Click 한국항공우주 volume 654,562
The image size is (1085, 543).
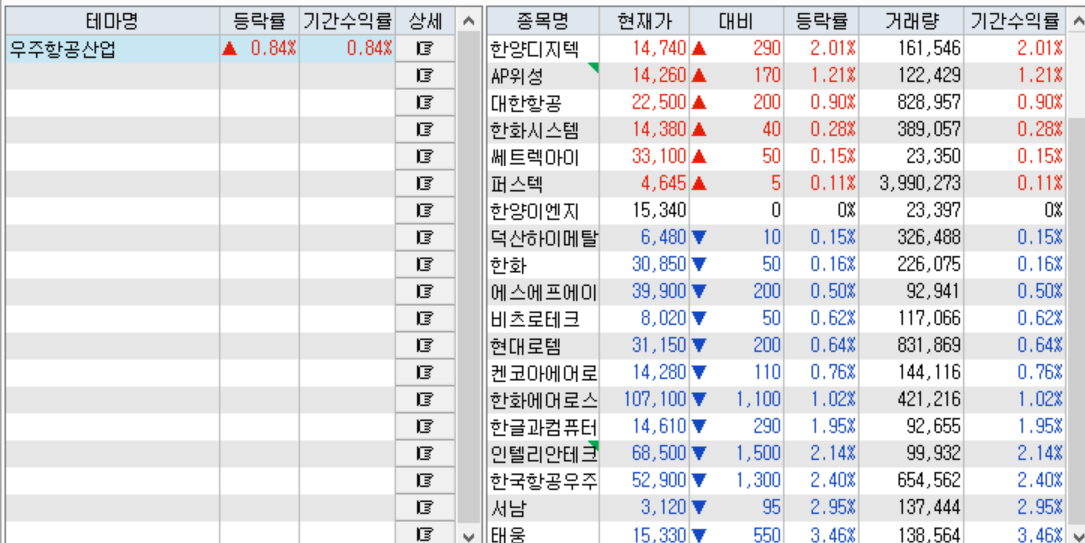[929, 480]
